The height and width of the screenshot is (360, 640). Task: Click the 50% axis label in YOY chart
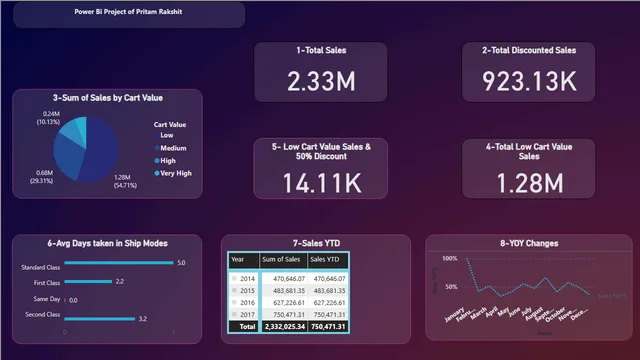(451, 287)
